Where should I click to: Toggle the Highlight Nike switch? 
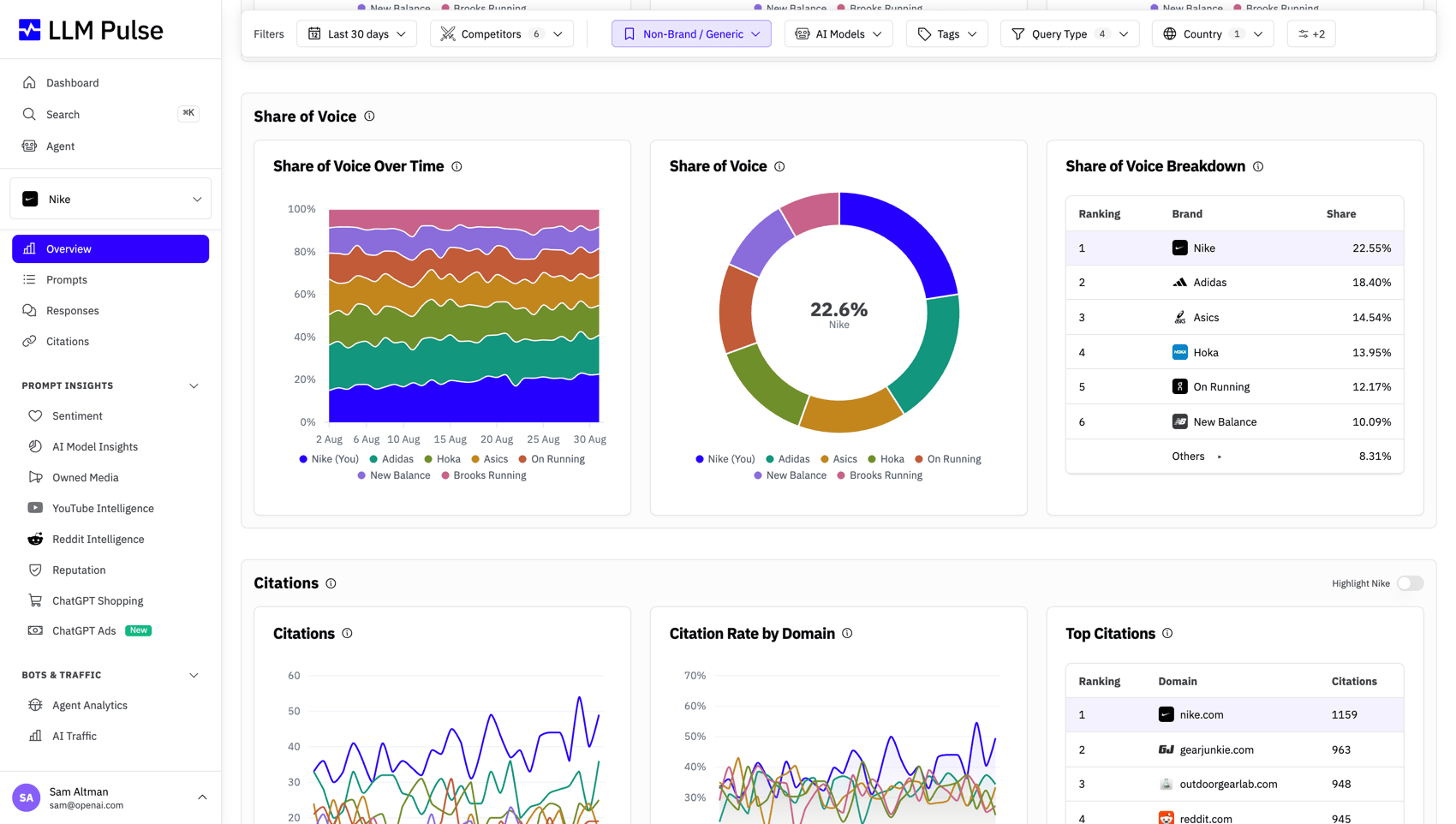pos(1410,584)
